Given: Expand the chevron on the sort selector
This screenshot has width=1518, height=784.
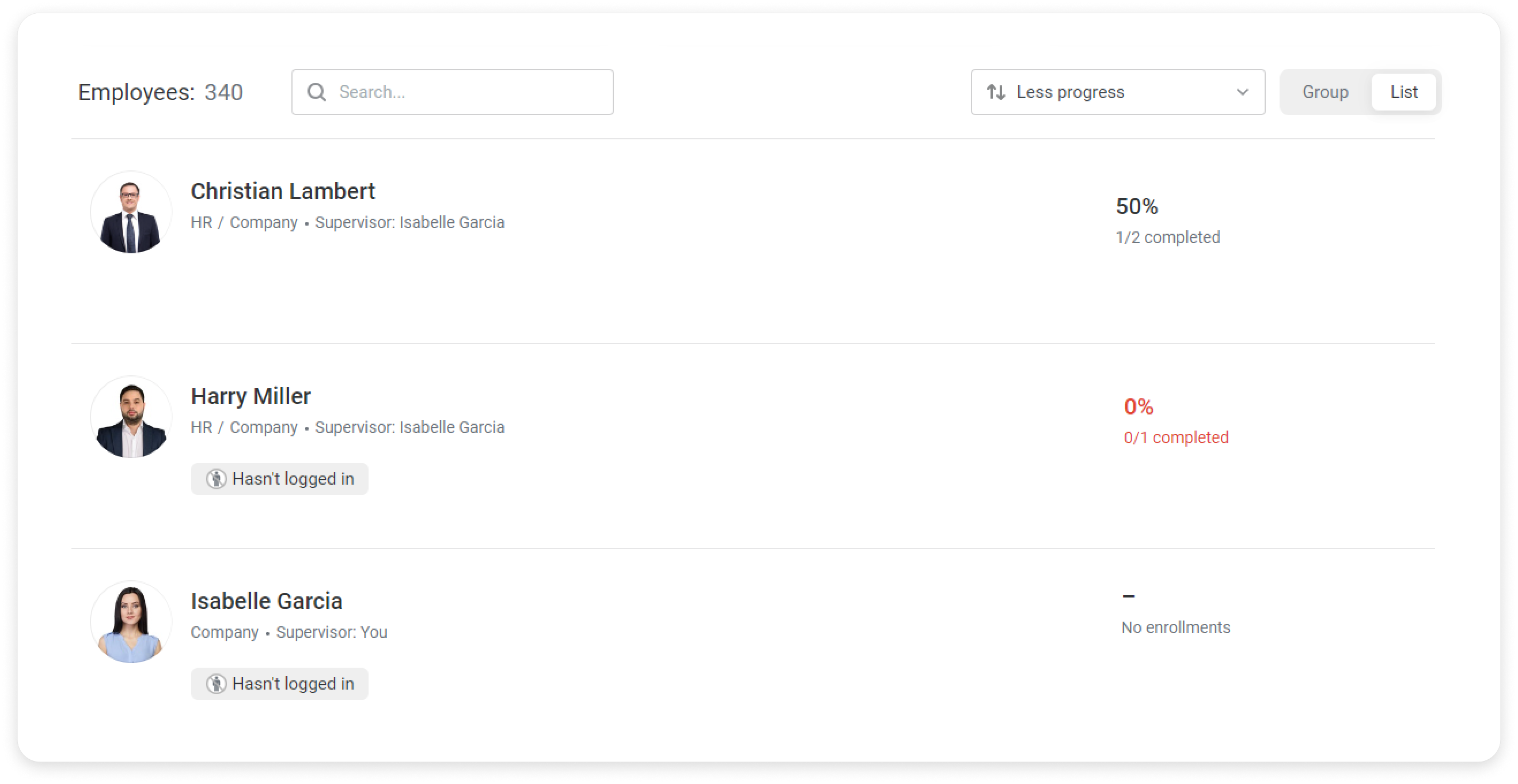Looking at the screenshot, I should [x=1242, y=92].
